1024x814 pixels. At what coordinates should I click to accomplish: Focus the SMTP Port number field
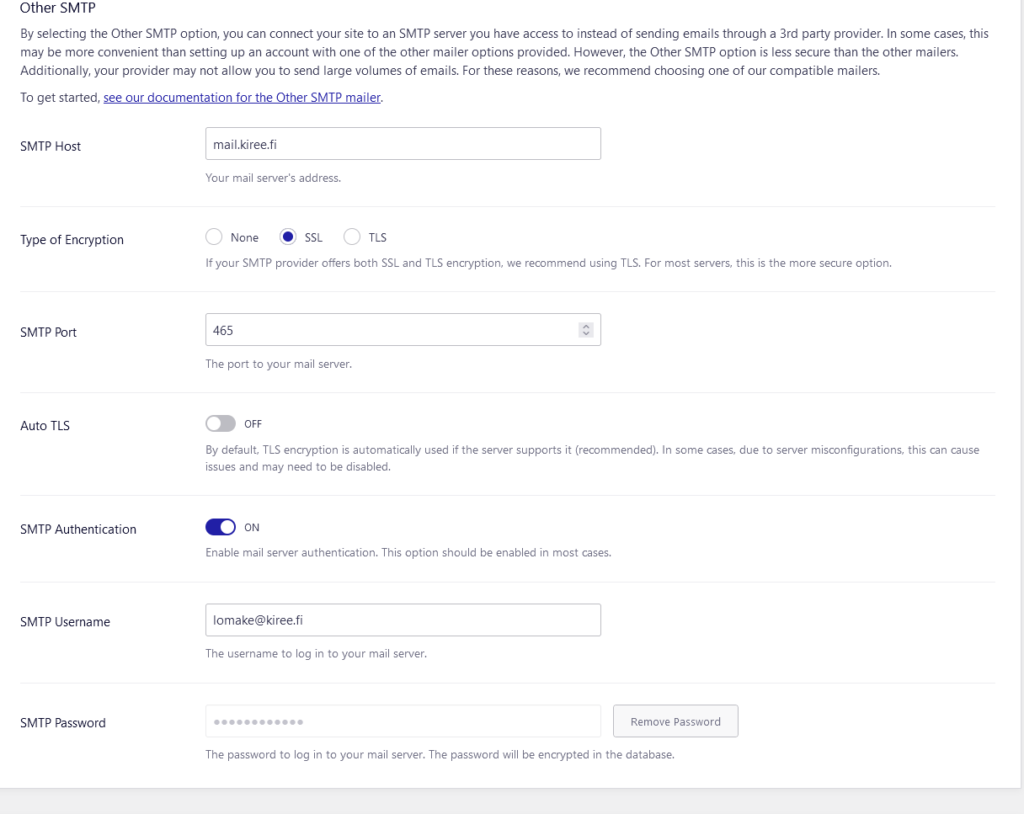coord(390,330)
